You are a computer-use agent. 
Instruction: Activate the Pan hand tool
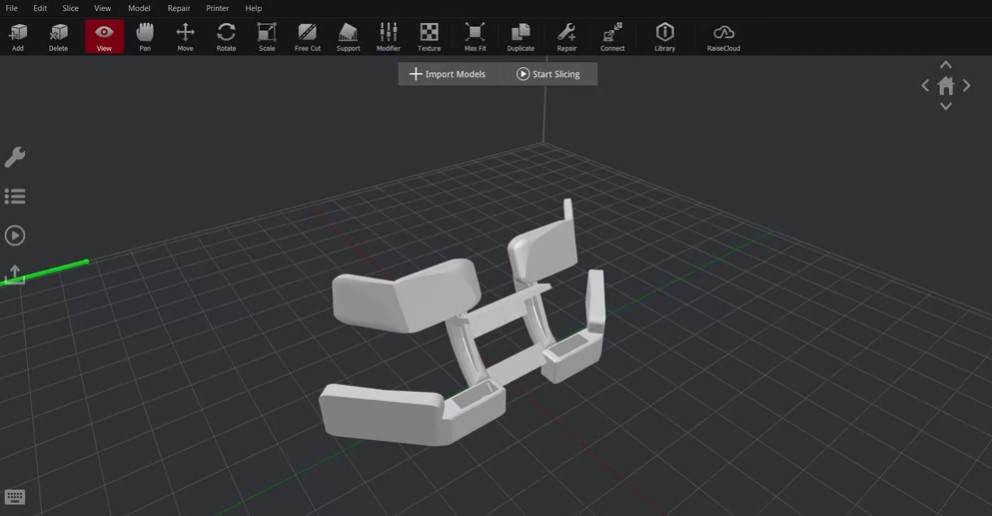point(145,37)
